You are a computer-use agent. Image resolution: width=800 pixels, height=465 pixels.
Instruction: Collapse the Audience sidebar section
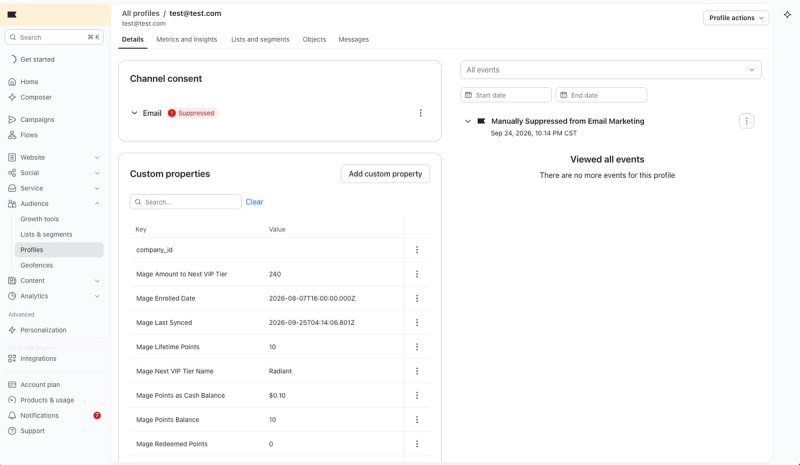pyautogui.click(x=97, y=203)
